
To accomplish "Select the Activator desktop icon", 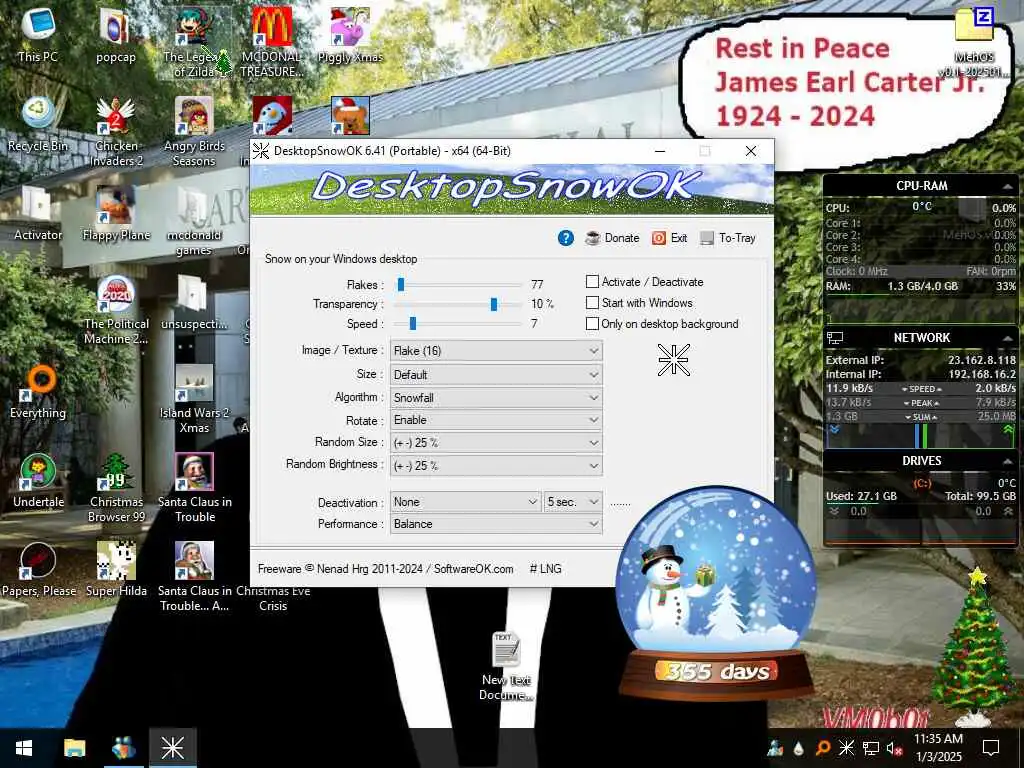I will coord(38,214).
